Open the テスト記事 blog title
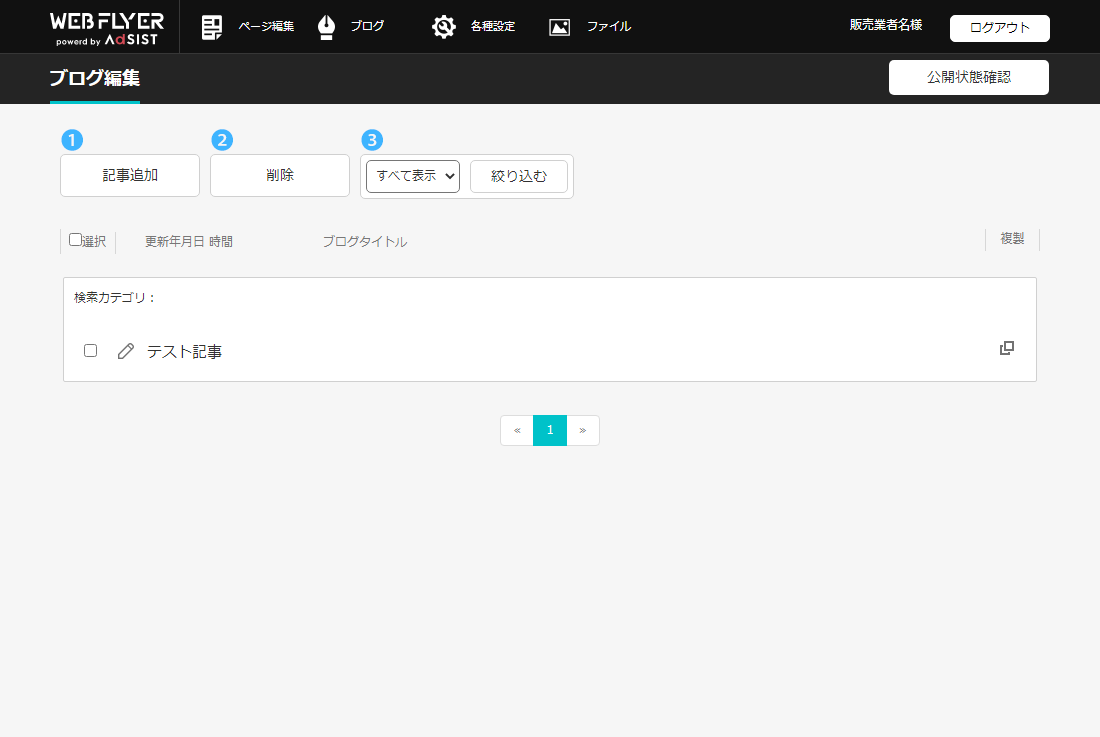1100x737 pixels. click(184, 351)
